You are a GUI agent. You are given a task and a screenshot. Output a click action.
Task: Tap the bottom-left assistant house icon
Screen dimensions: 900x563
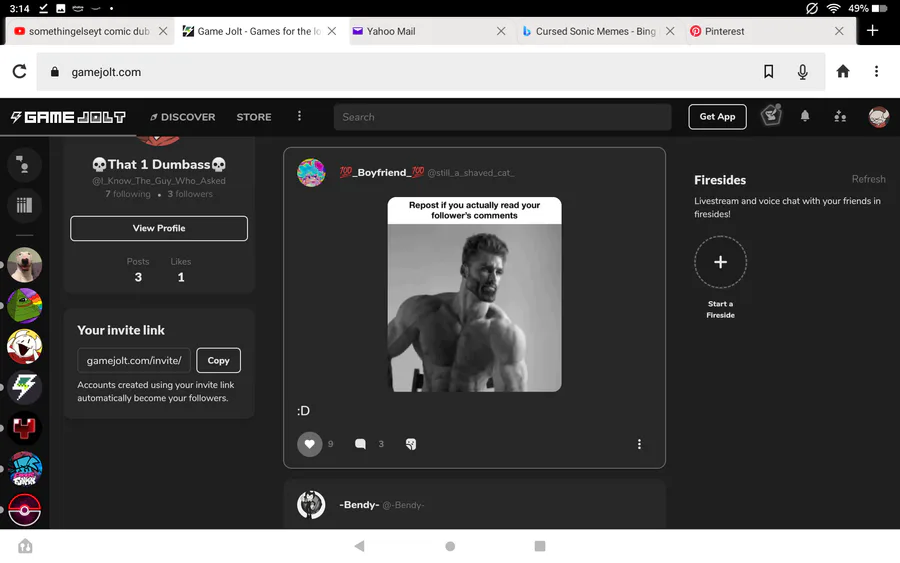(x=25, y=546)
